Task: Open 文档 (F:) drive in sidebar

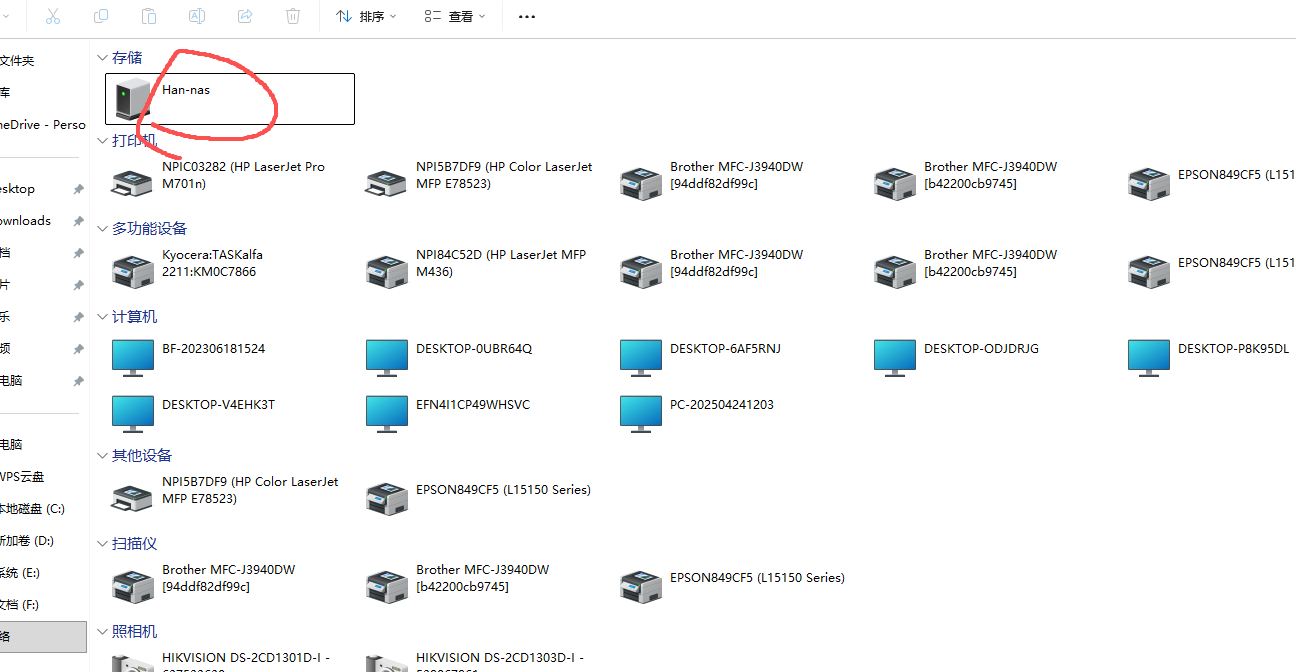Action: click(43, 605)
